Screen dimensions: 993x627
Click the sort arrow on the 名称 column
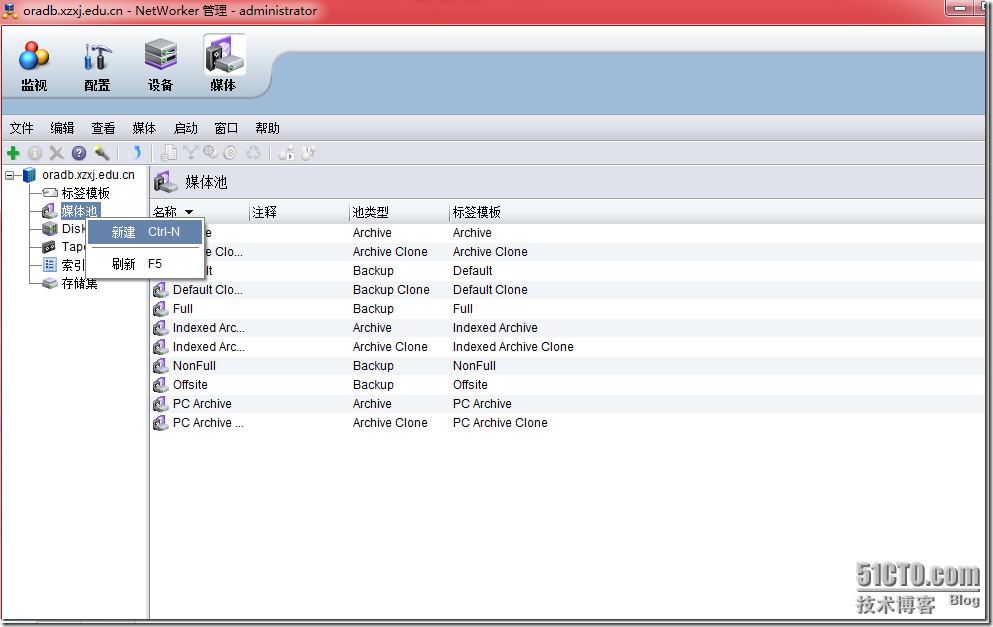189,212
